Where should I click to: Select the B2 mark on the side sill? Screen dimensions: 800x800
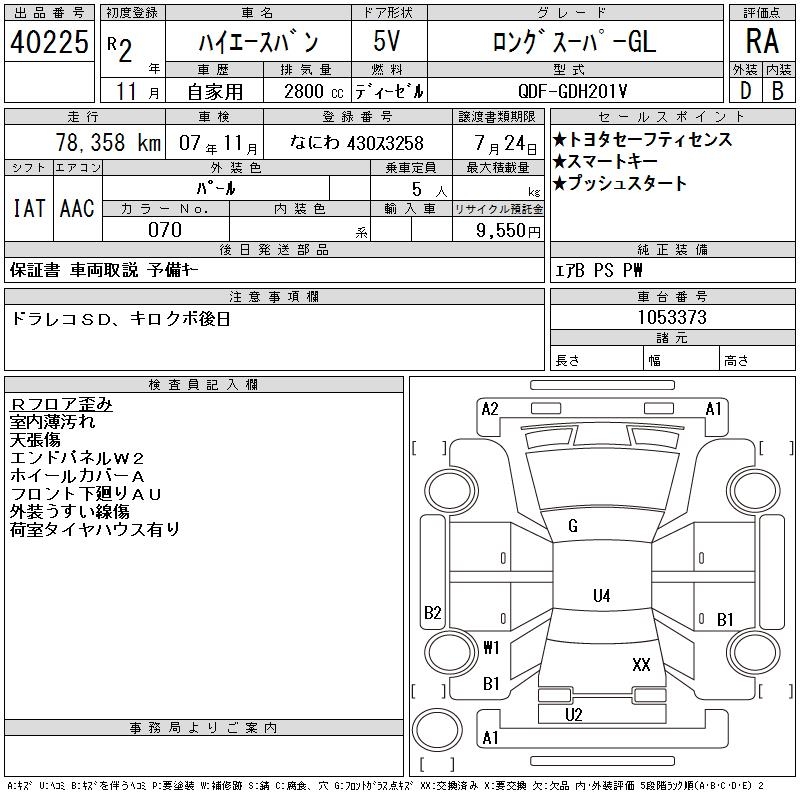tap(433, 612)
